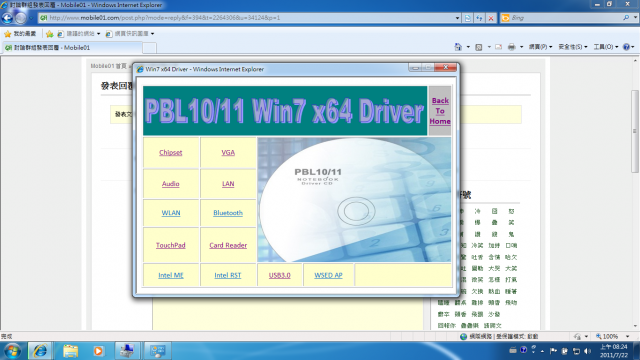The height and width of the screenshot is (360, 640).
Task: Open the USB3.0 driver link
Action: tap(280, 275)
